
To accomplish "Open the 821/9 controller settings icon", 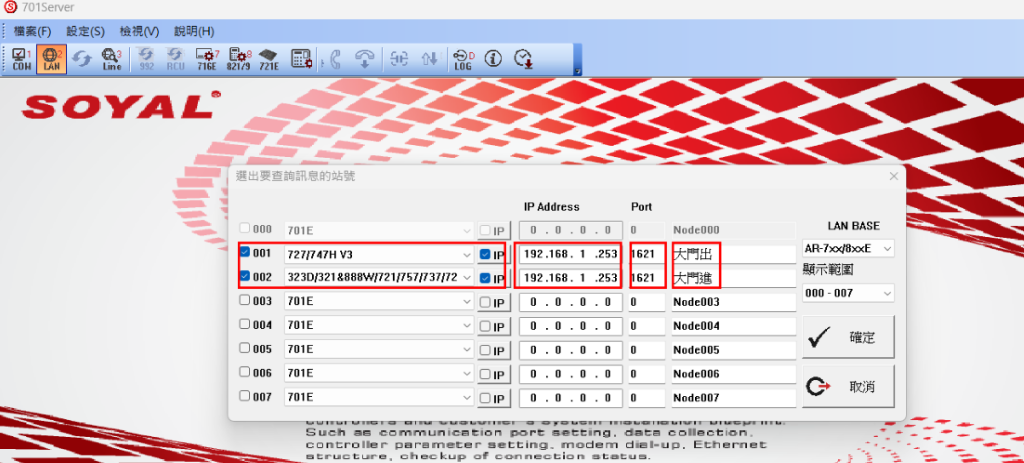I will click(238, 59).
